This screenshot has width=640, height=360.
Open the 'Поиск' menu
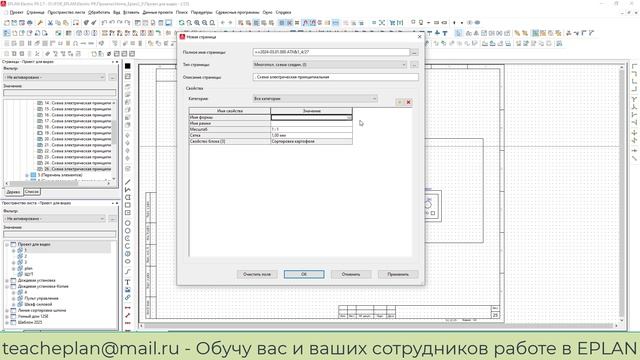182,12
